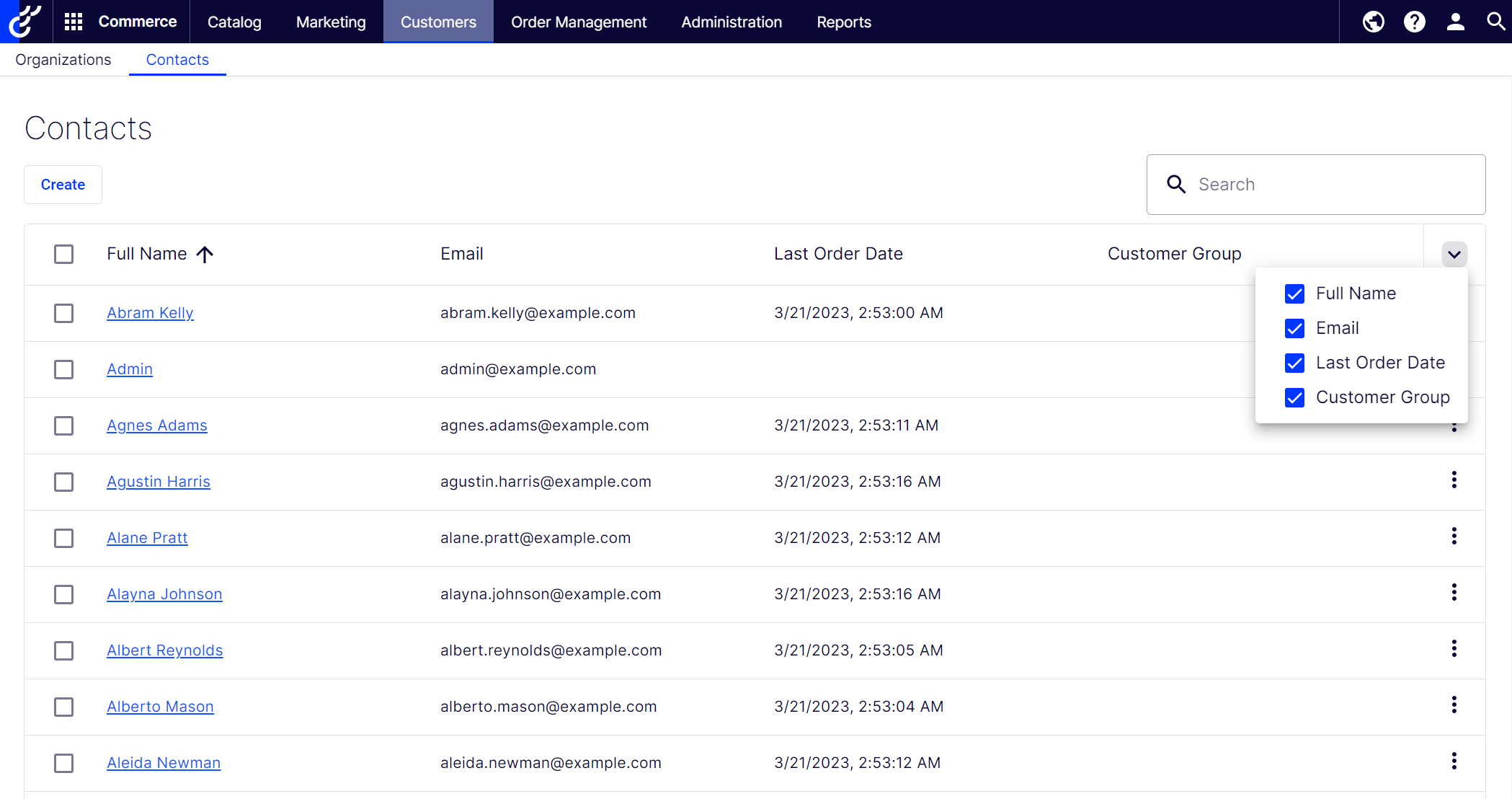Select the Agnes Adams row checkbox

[64, 425]
